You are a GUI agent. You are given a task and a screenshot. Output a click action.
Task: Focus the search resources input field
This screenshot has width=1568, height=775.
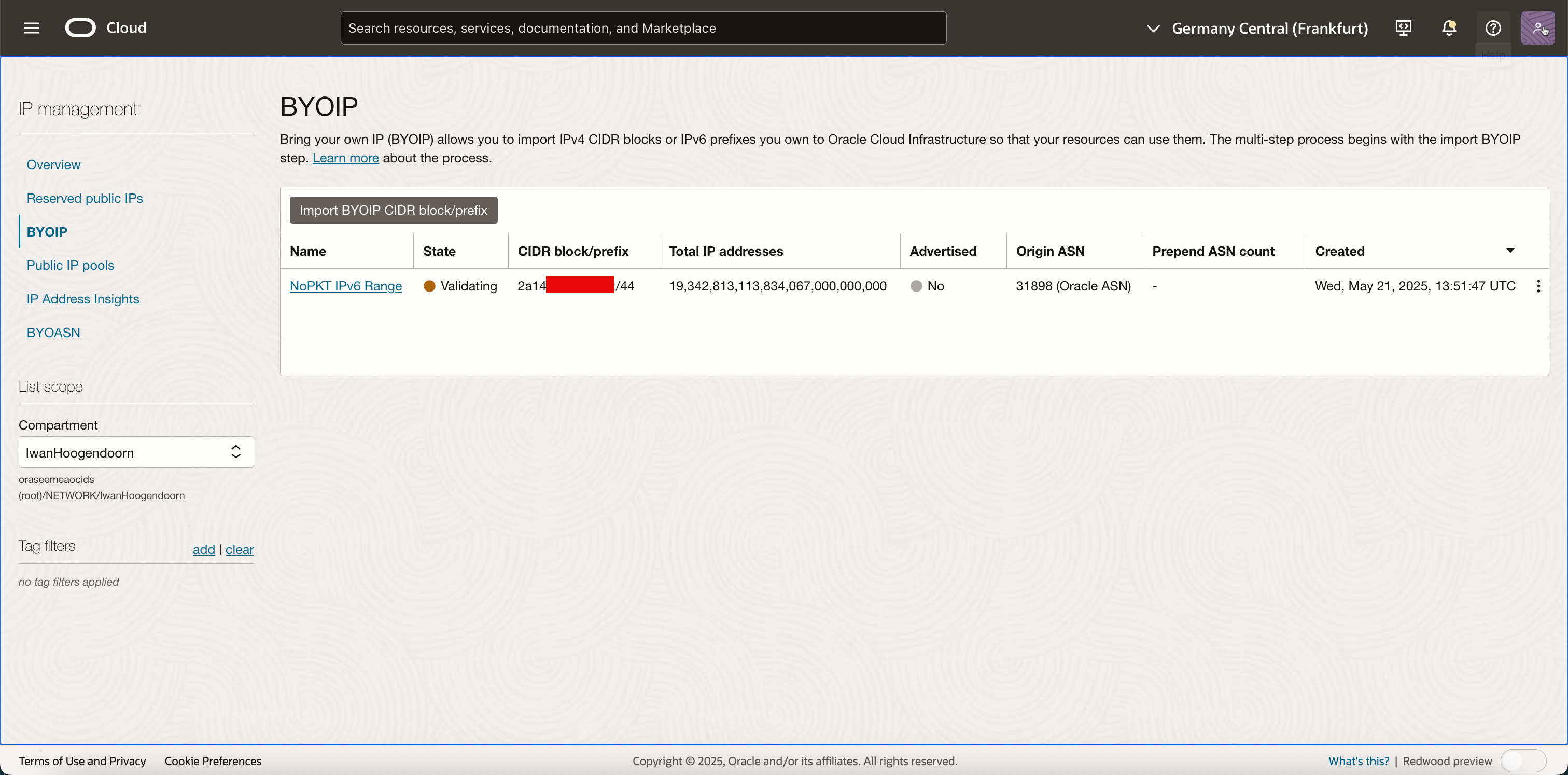643,28
